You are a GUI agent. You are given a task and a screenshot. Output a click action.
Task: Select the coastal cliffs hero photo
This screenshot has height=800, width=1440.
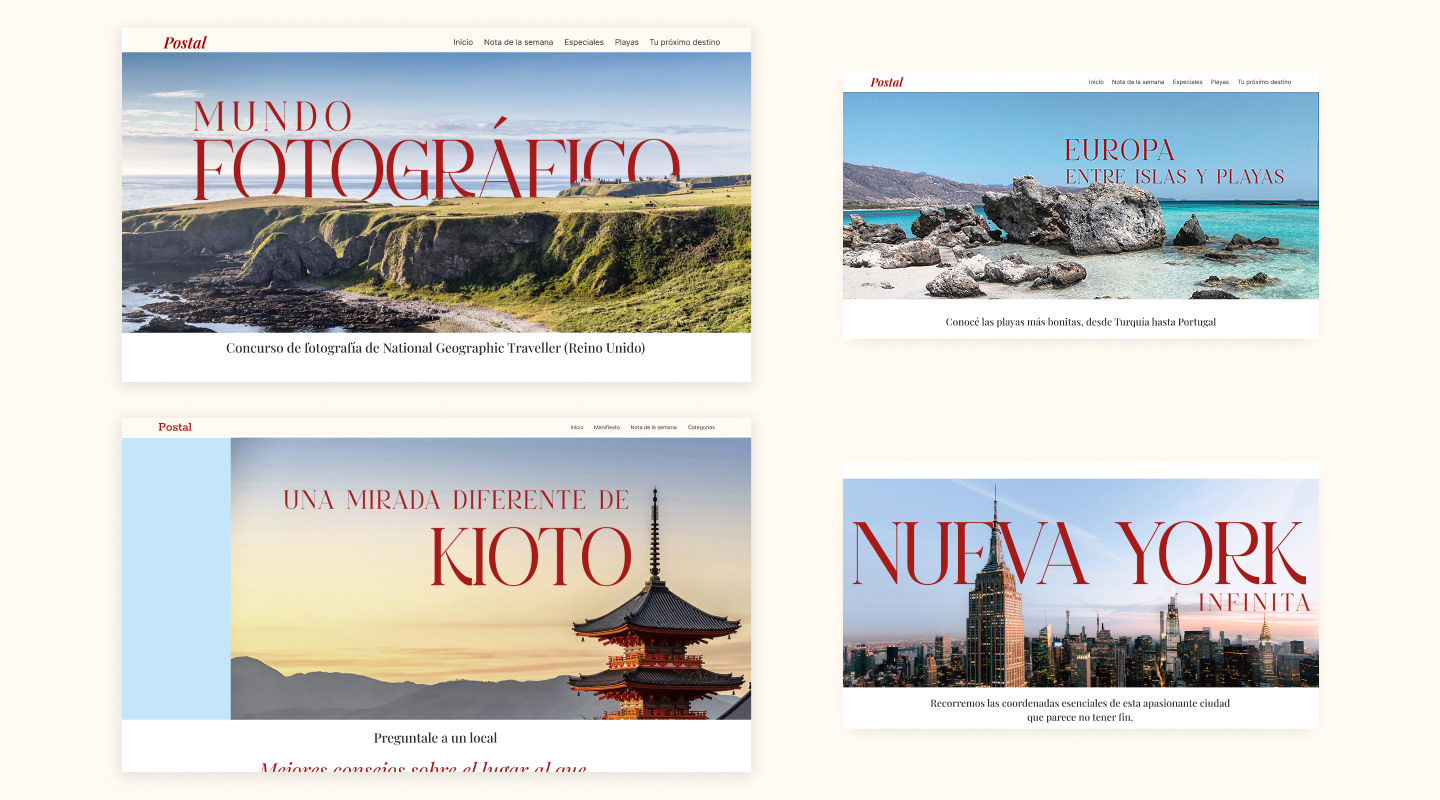[436, 192]
